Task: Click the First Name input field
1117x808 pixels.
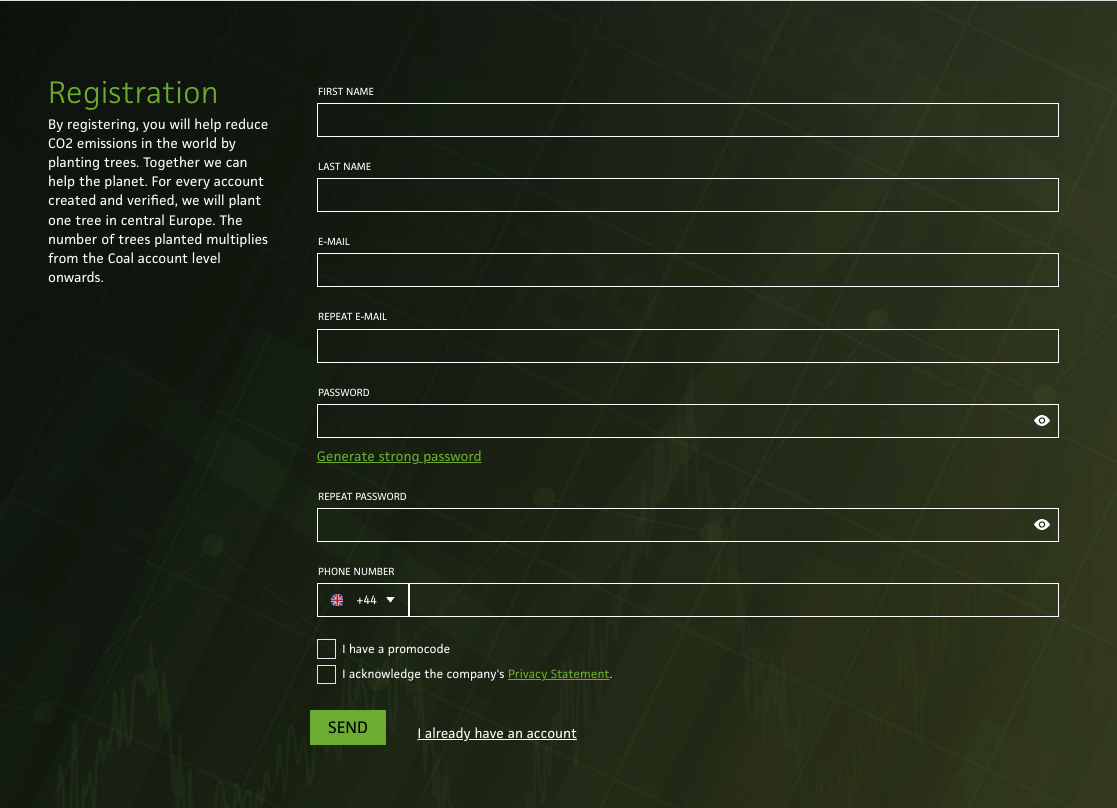Action: 687,119
